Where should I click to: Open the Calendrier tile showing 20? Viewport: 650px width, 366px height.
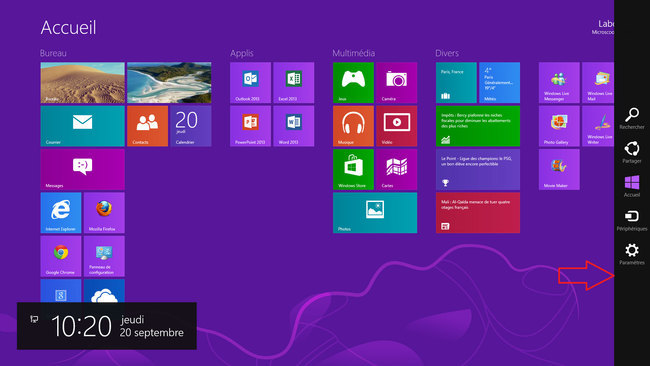pyautogui.click(x=191, y=126)
